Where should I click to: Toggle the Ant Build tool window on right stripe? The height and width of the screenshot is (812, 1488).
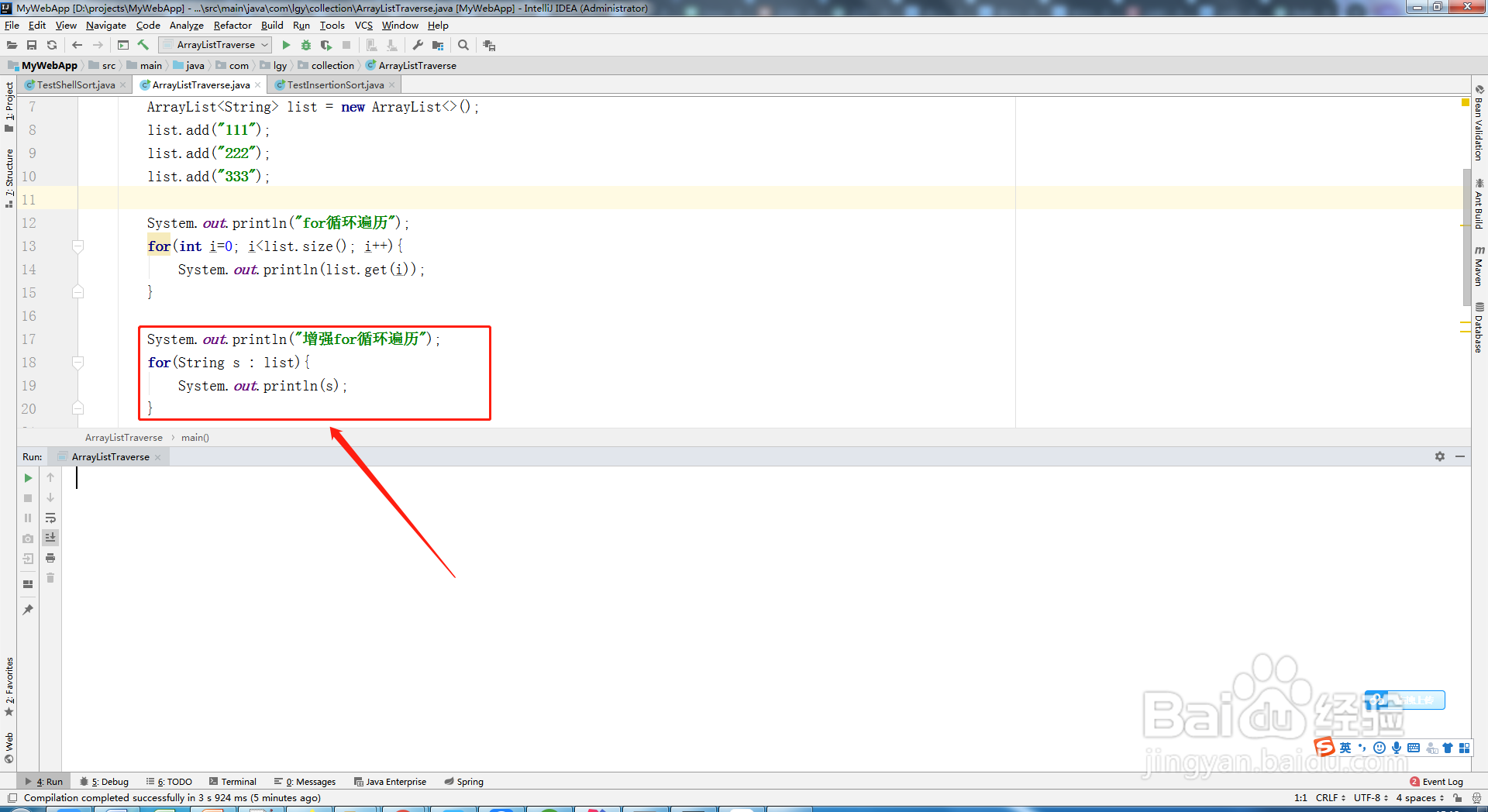point(1479,204)
